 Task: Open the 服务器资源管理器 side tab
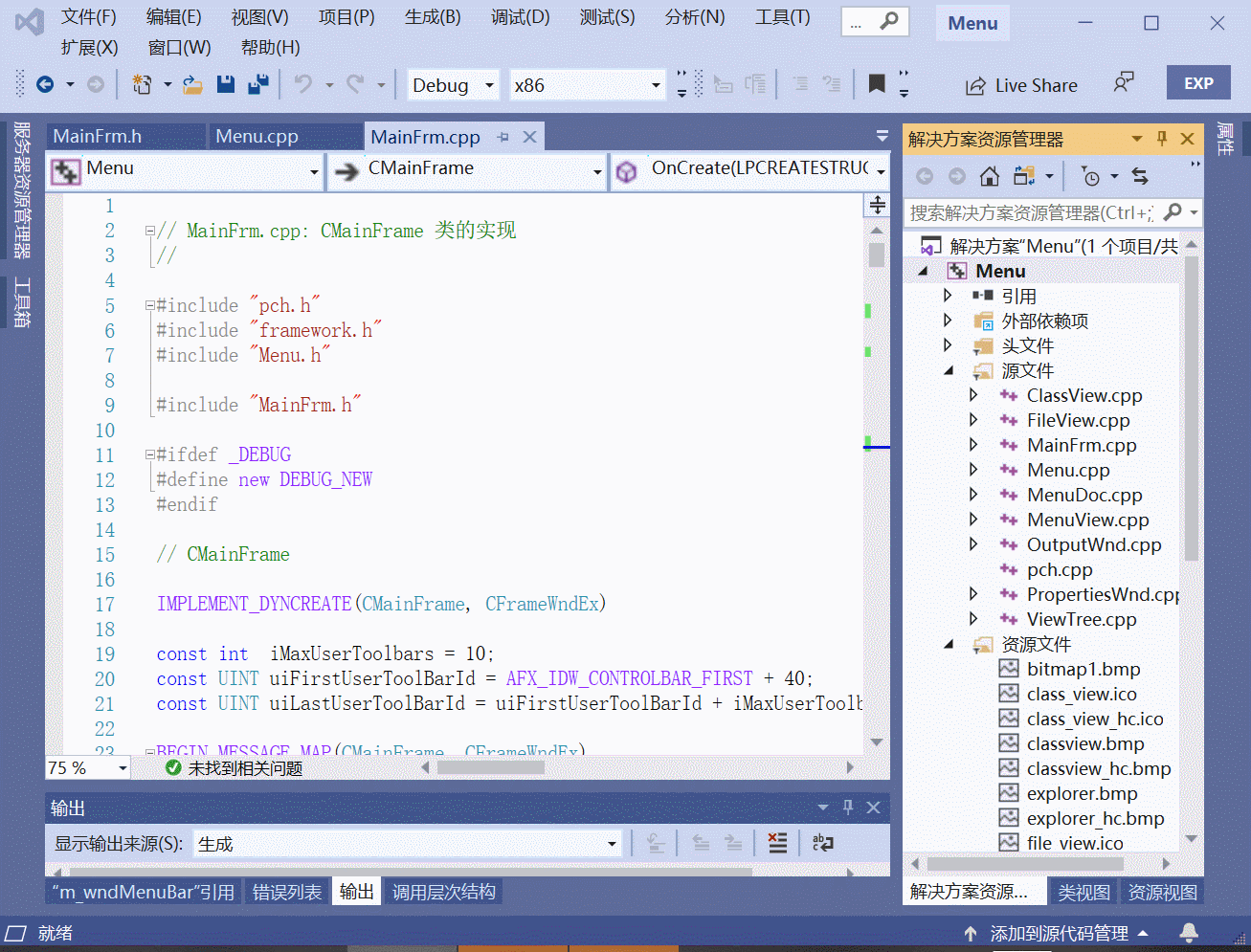pos(22,189)
